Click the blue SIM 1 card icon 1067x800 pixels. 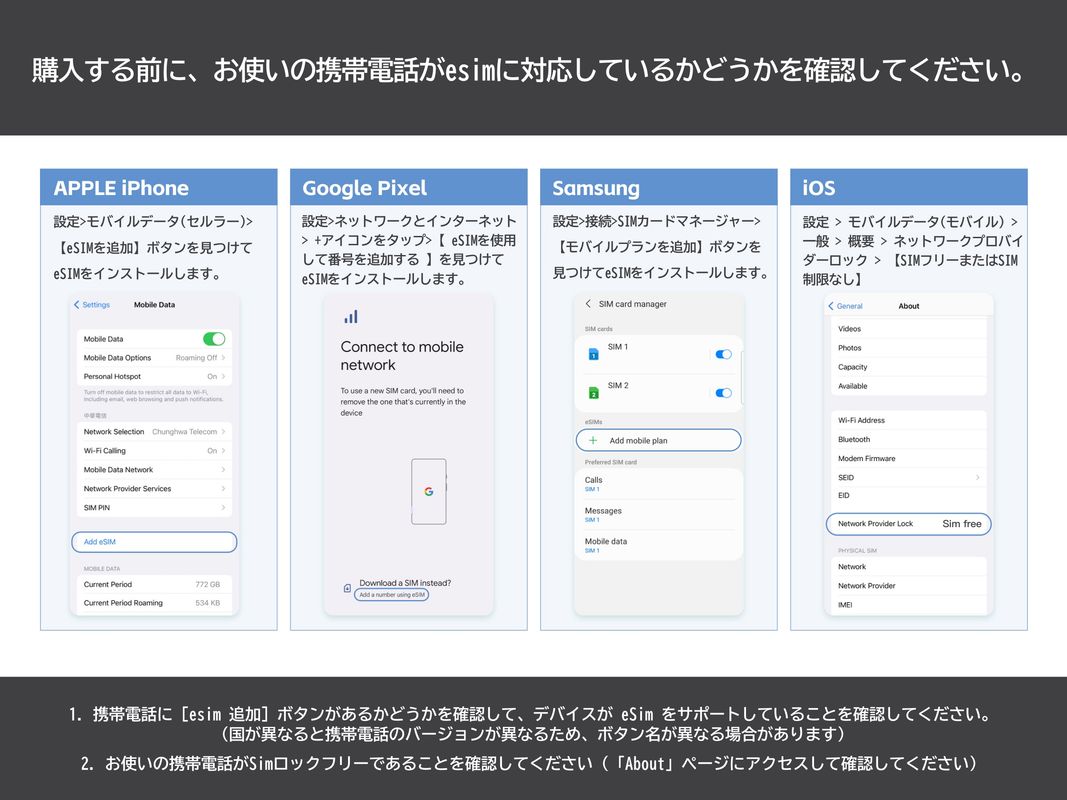593,354
